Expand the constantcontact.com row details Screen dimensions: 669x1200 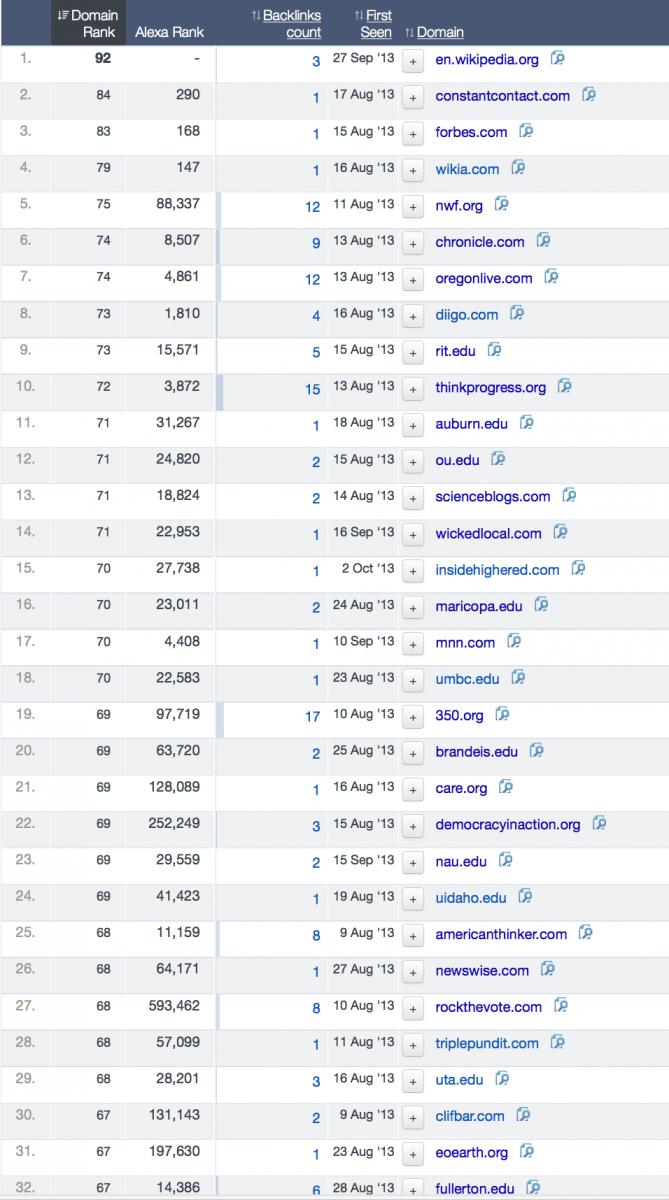(412, 97)
